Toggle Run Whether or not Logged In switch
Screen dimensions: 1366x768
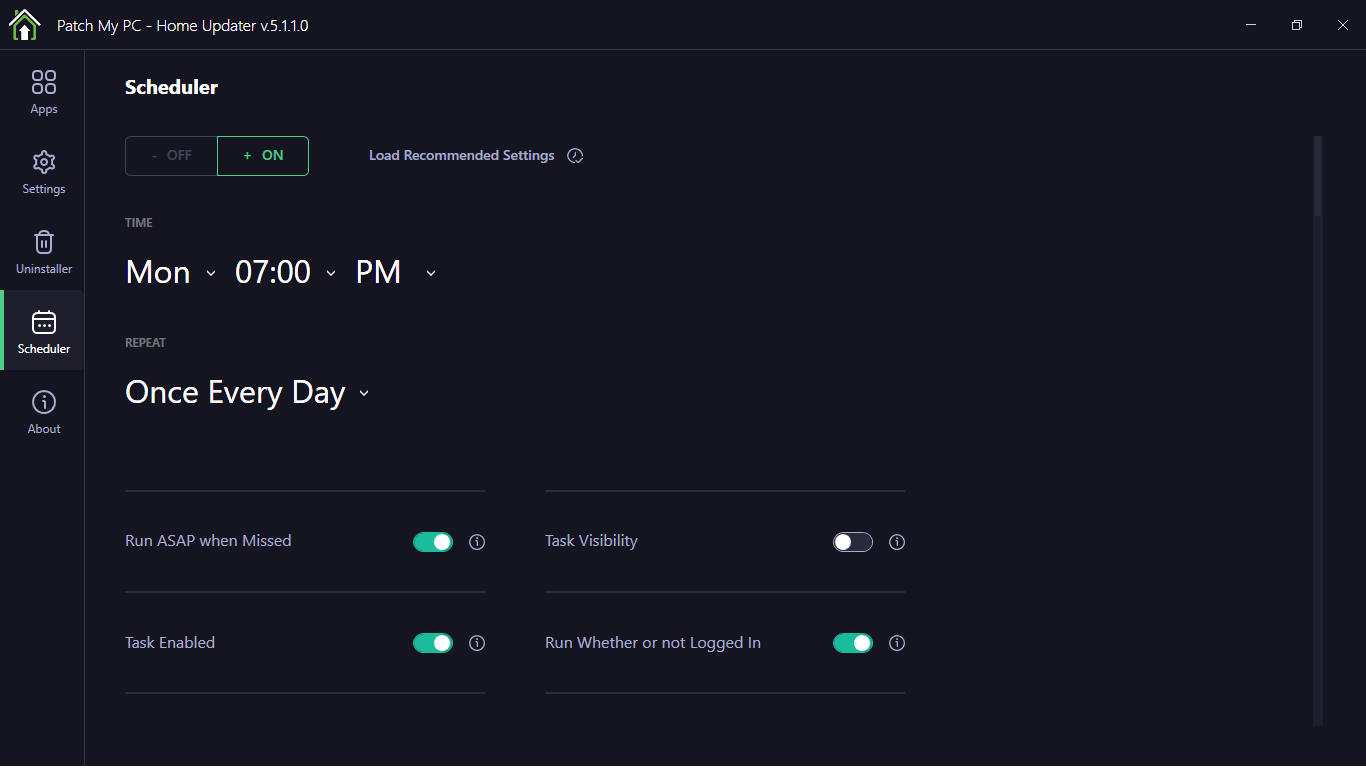pos(853,643)
